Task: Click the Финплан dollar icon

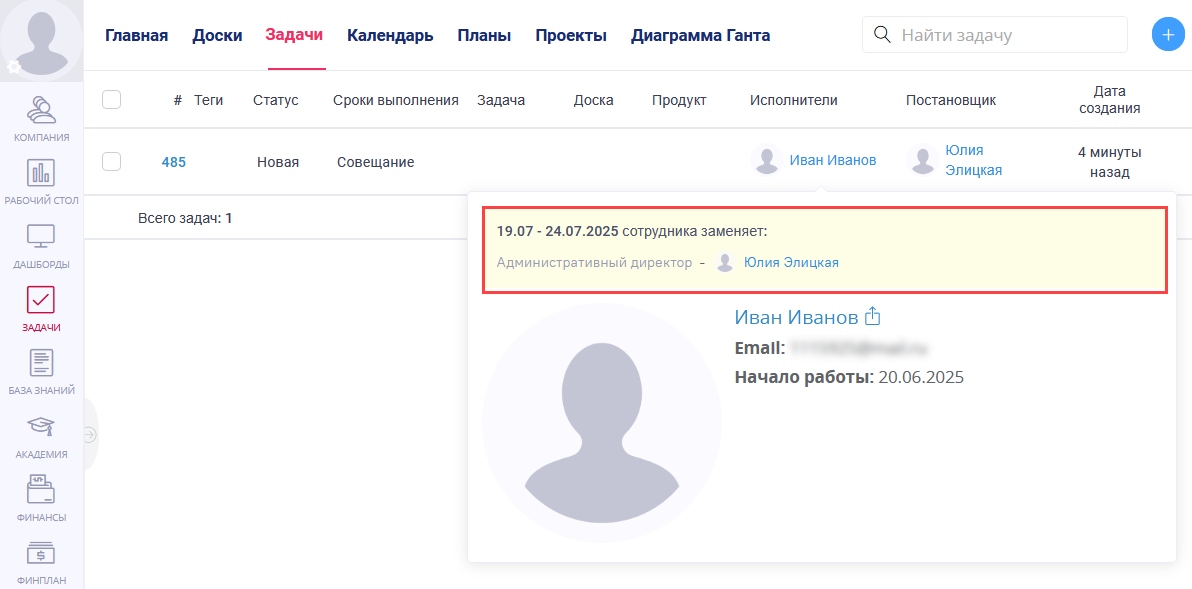Action: click(x=41, y=555)
